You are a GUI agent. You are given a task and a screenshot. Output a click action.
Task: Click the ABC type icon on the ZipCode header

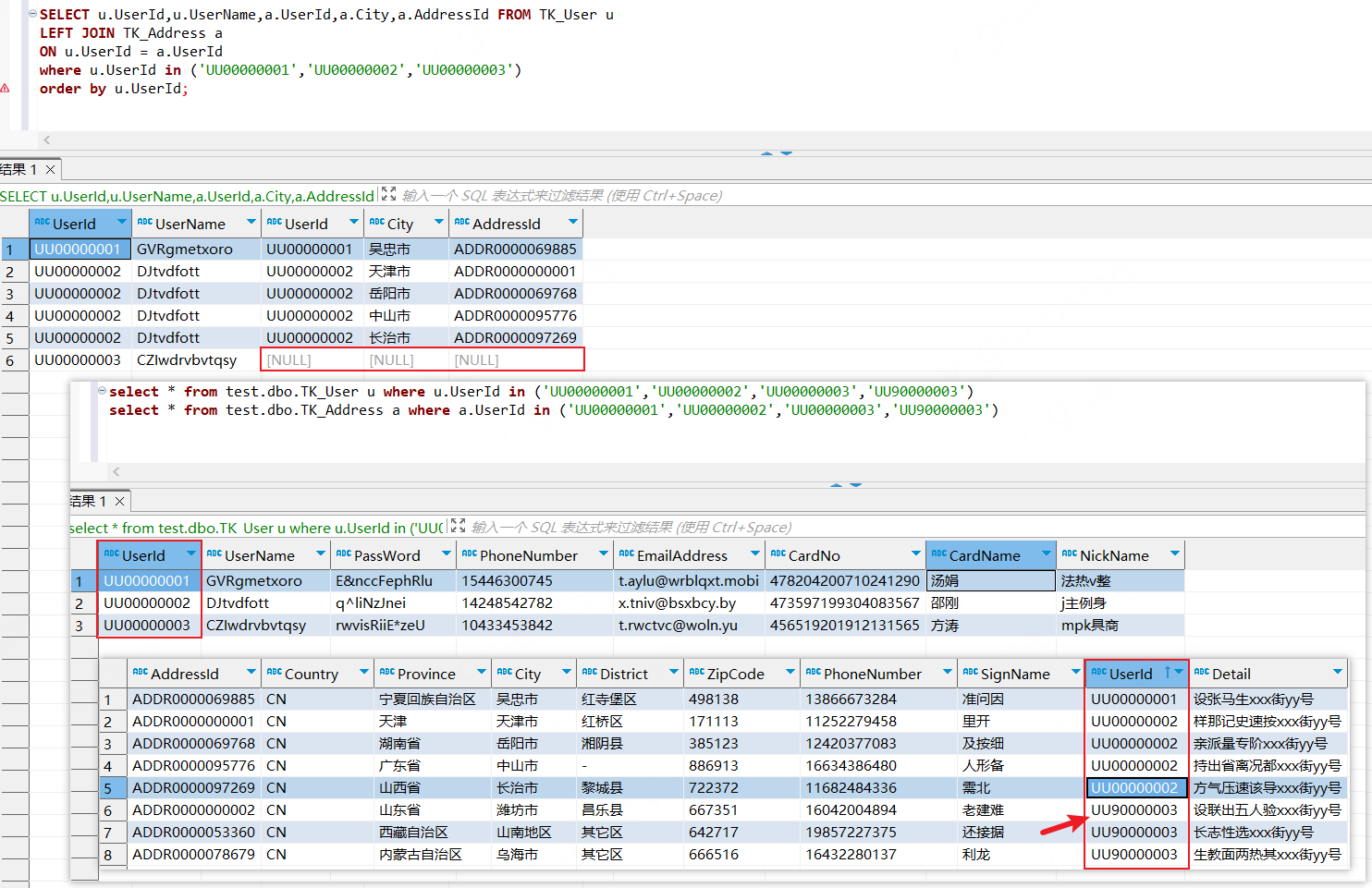696,673
